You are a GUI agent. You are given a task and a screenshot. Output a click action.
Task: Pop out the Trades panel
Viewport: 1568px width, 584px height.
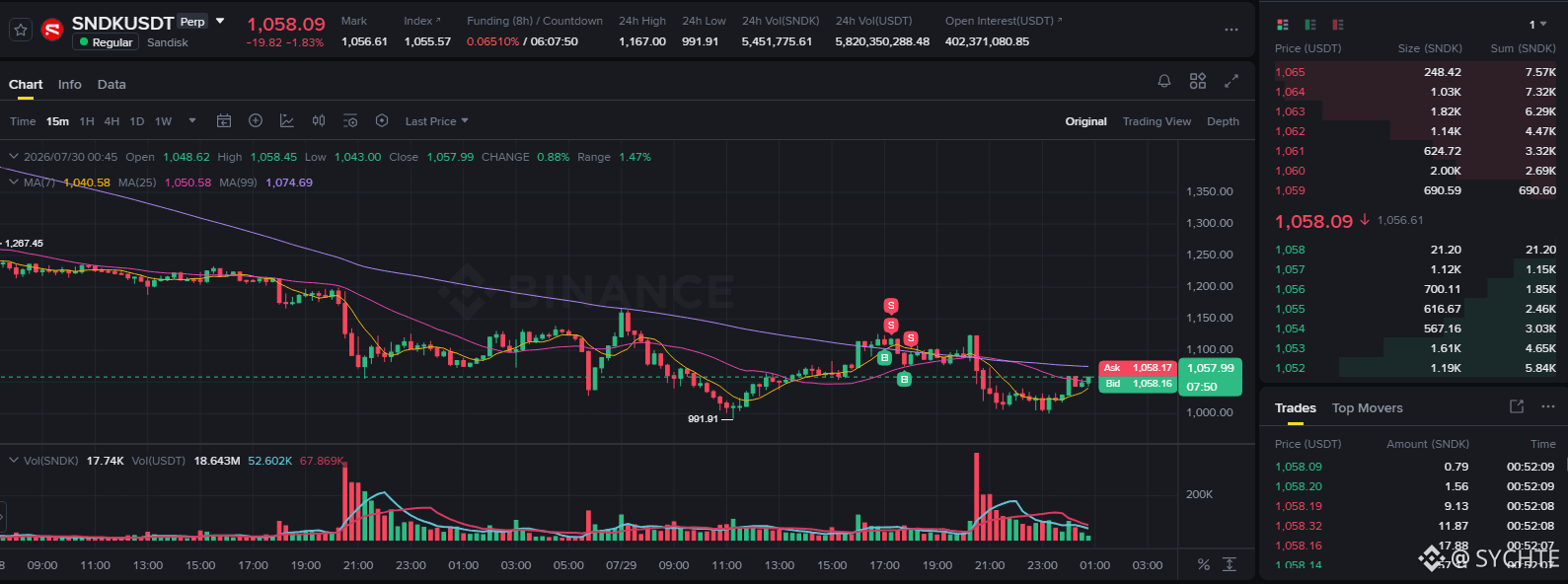coord(1517,406)
